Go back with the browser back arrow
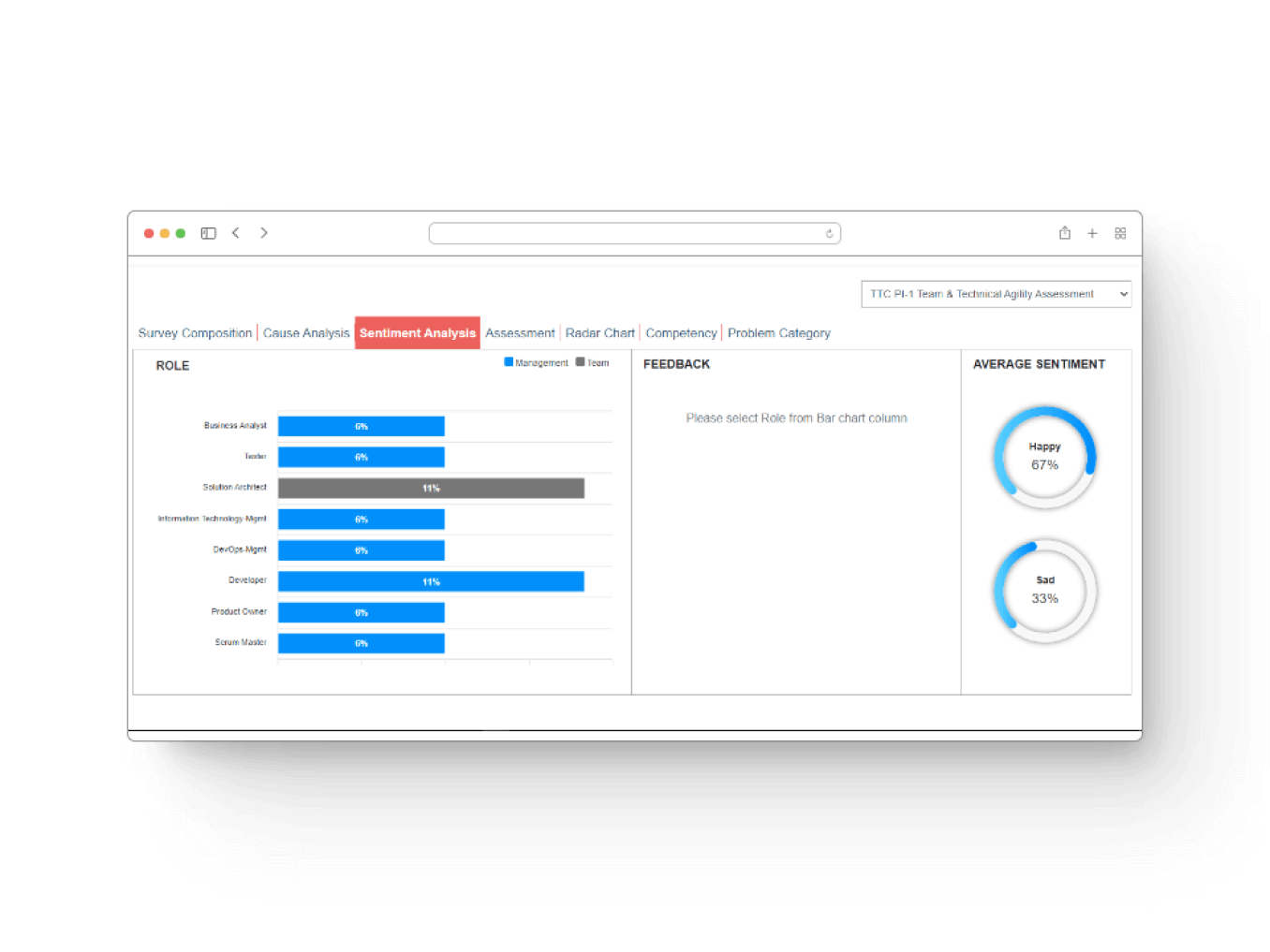Viewport: 1270px width, 952px height. [x=236, y=233]
